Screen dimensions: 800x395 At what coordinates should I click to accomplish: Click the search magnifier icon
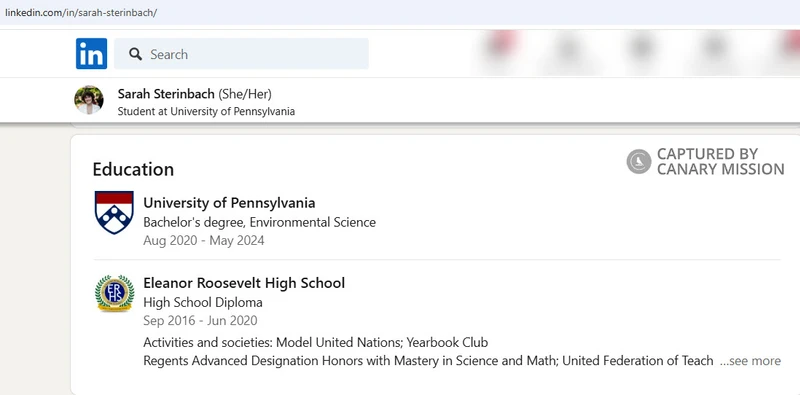pos(135,54)
